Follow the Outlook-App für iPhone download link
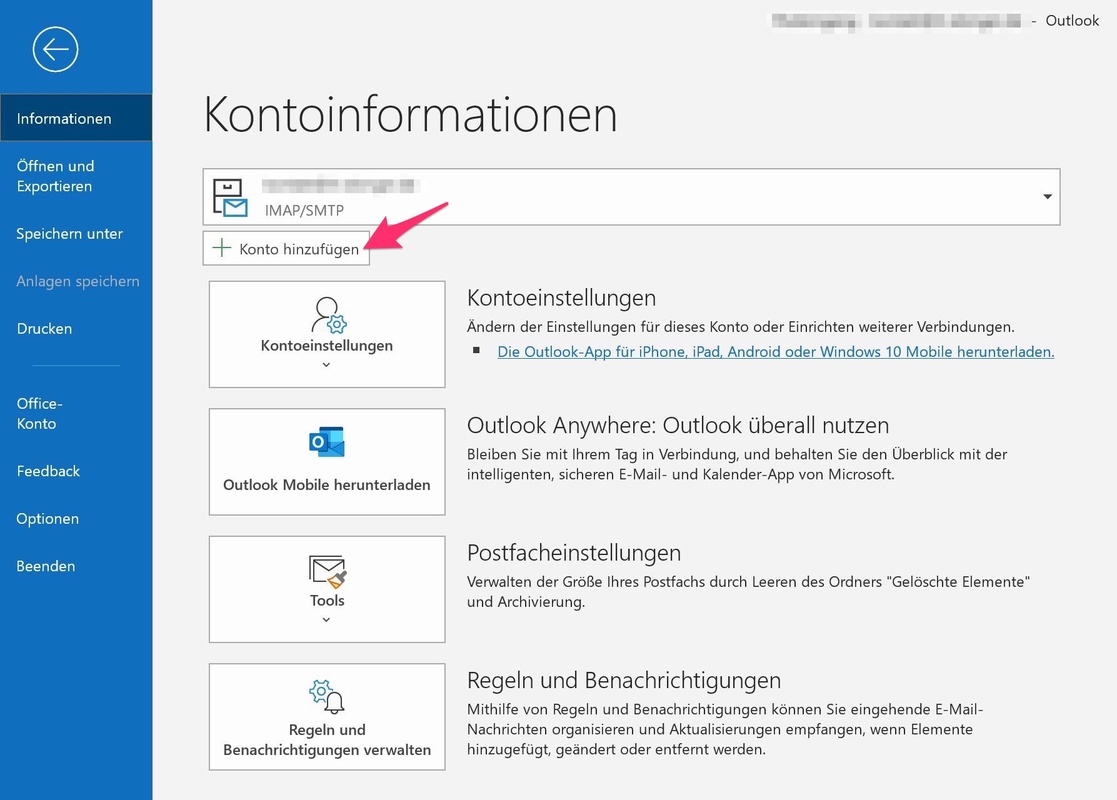 (x=776, y=351)
